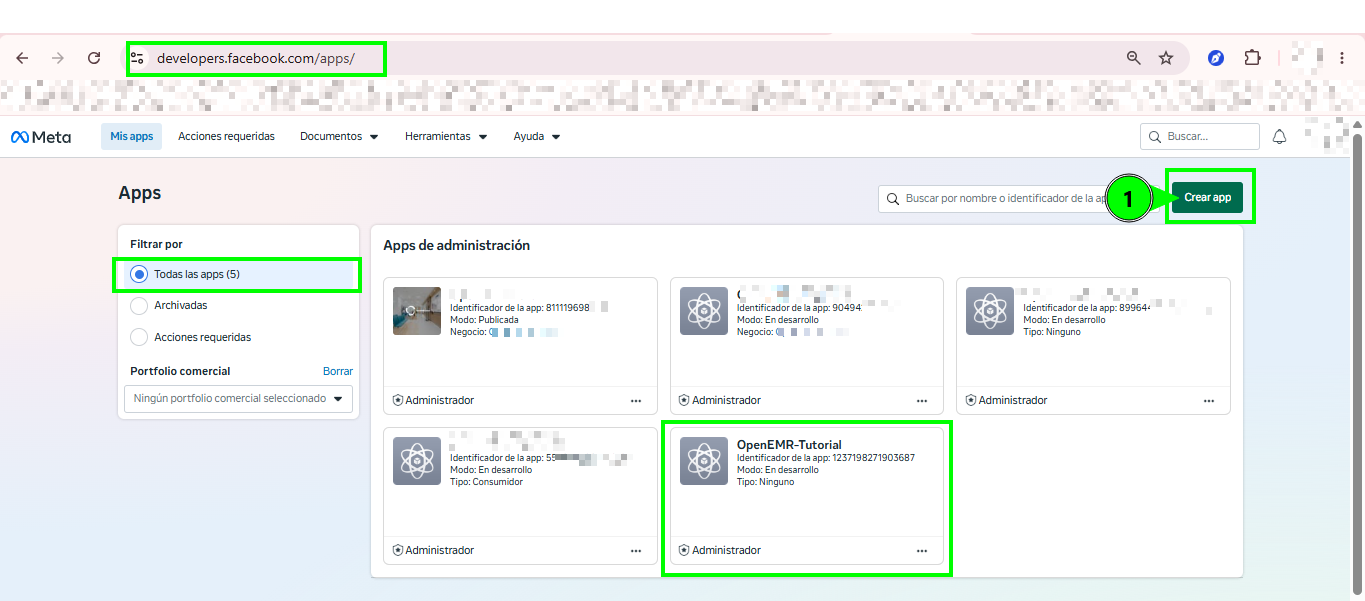Click the browser address bar URL
The width and height of the screenshot is (1365, 601).
coord(256,58)
